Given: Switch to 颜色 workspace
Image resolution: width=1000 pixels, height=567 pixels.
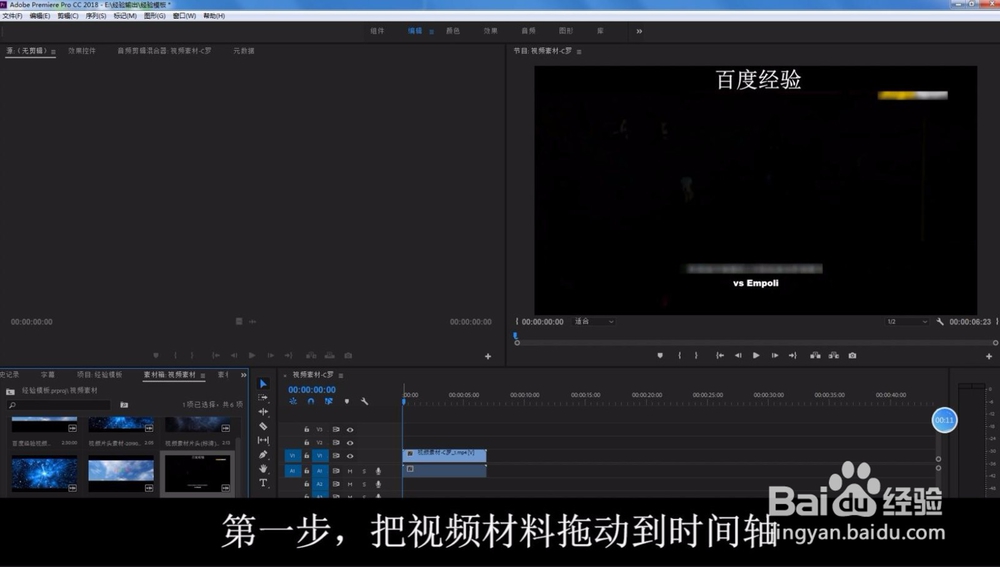Looking at the screenshot, I should [453, 31].
